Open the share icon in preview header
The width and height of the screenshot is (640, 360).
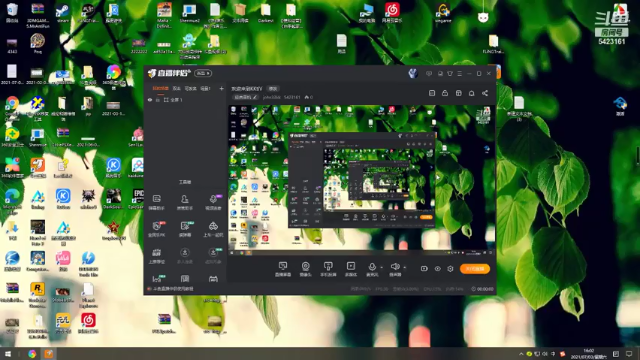click(484, 93)
